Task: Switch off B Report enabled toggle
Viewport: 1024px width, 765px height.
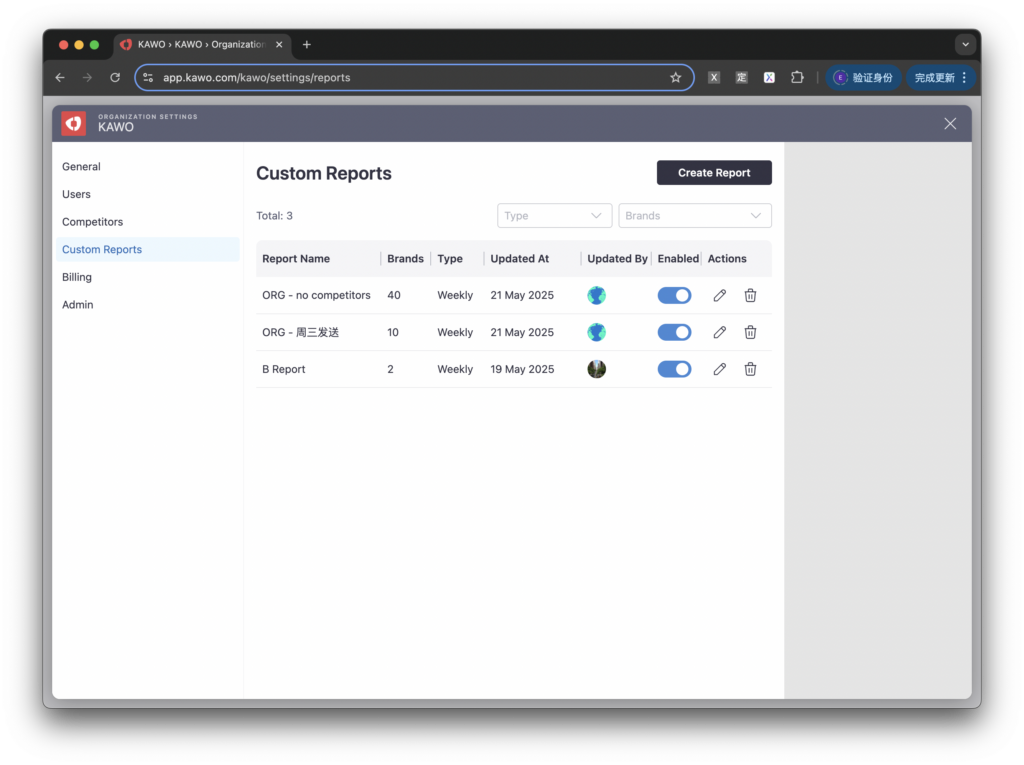Action: [x=674, y=370]
